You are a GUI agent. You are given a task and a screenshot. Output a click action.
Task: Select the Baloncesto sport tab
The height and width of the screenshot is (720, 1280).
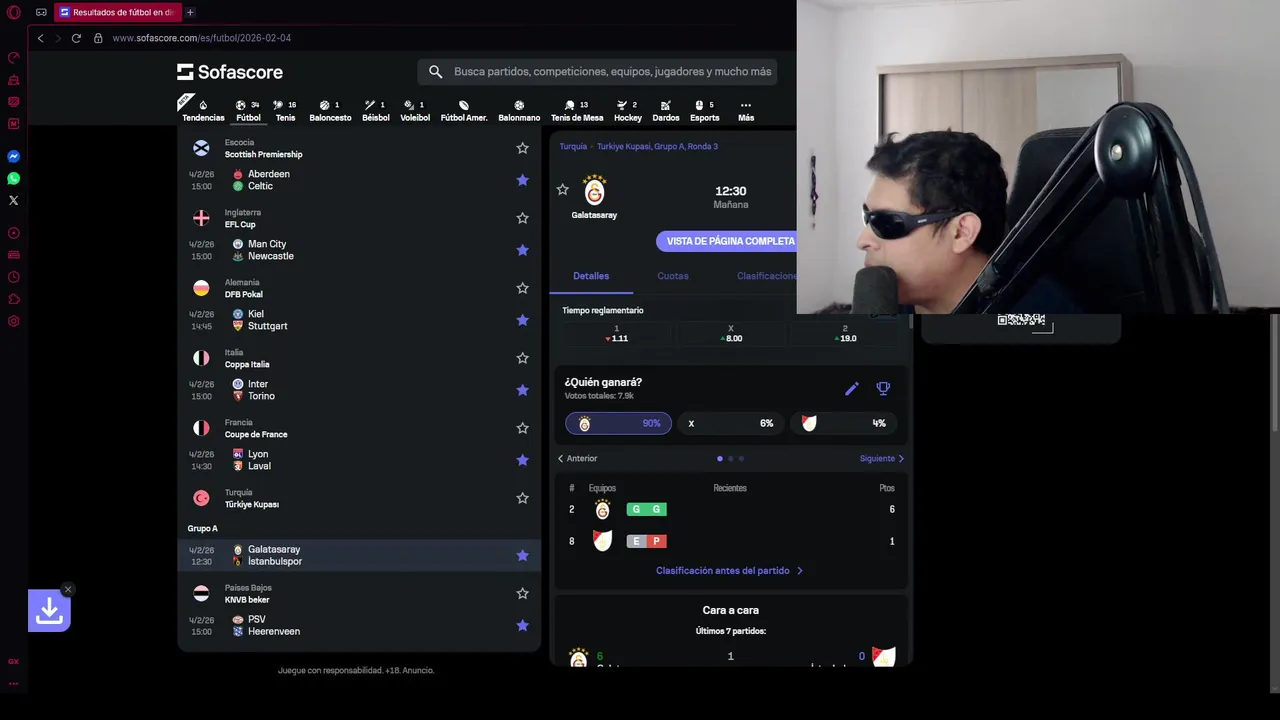tap(330, 110)
